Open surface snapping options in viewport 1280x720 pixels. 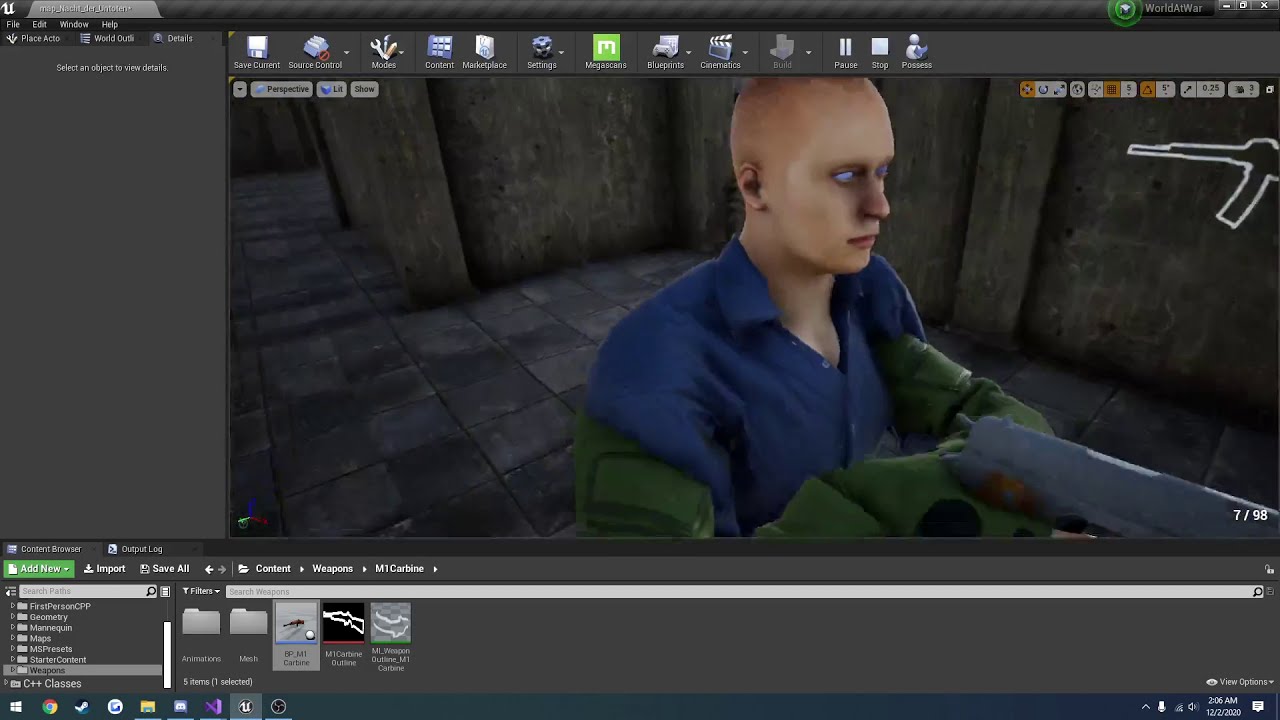click(x=1095, y=89)
